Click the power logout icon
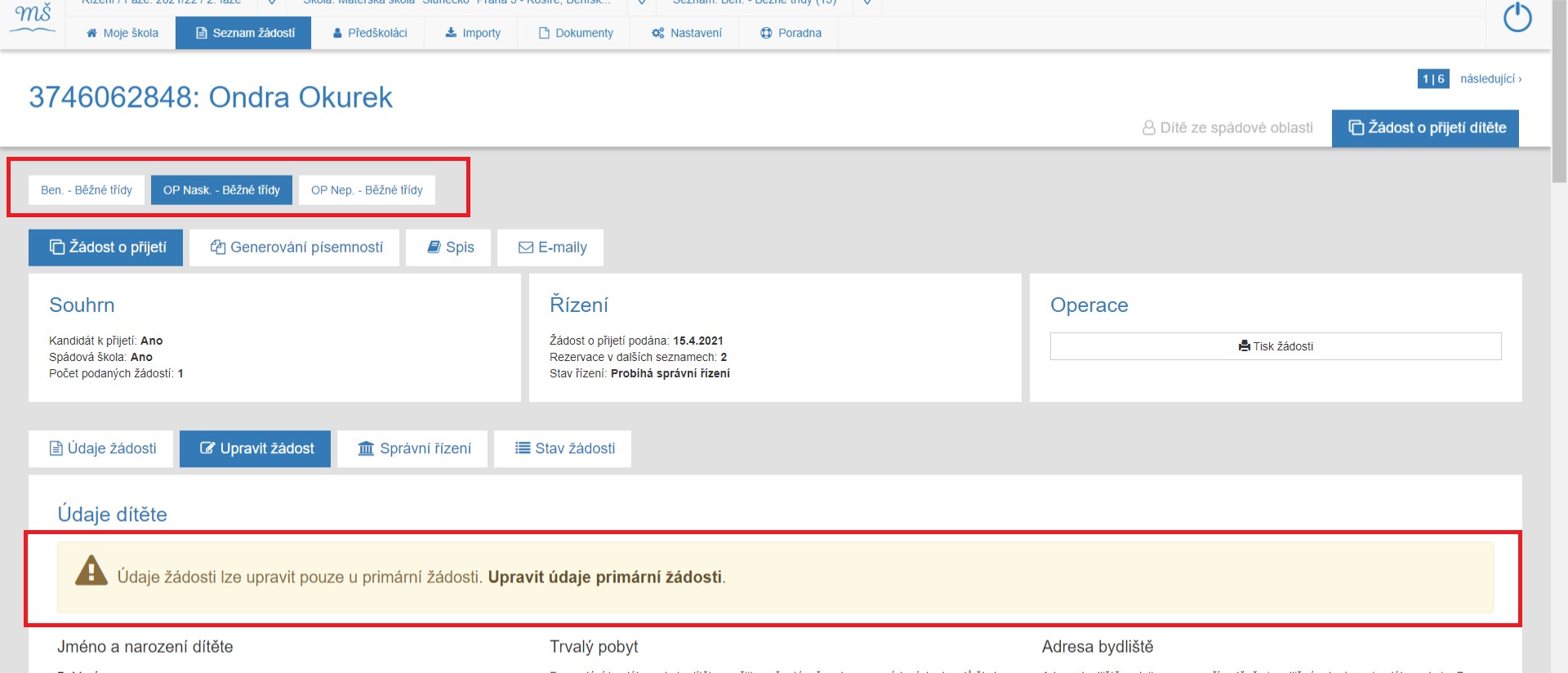The width and height of the screenshot is (1568, 673). pyautogui.click(x=1517, y=17)
